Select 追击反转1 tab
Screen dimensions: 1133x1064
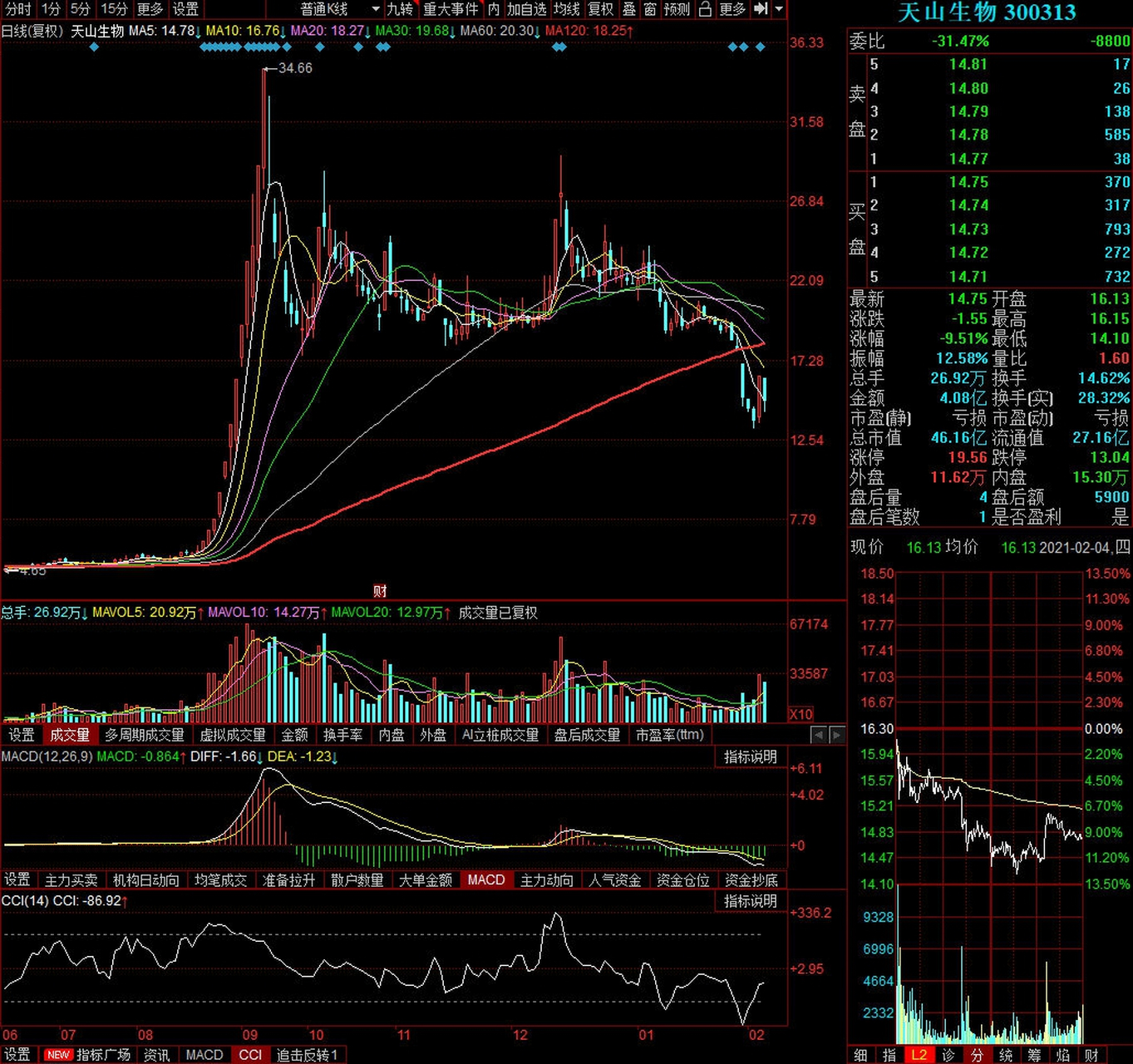(x=307, y=1055)
